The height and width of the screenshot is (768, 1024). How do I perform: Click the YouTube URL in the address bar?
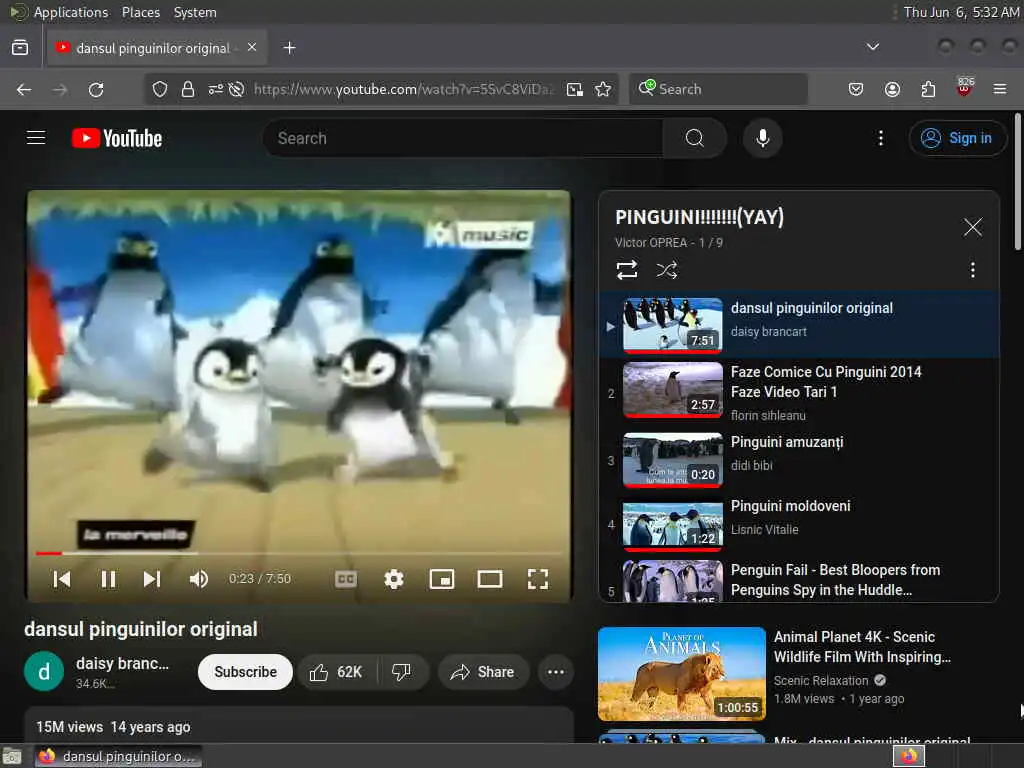point(403,89)
